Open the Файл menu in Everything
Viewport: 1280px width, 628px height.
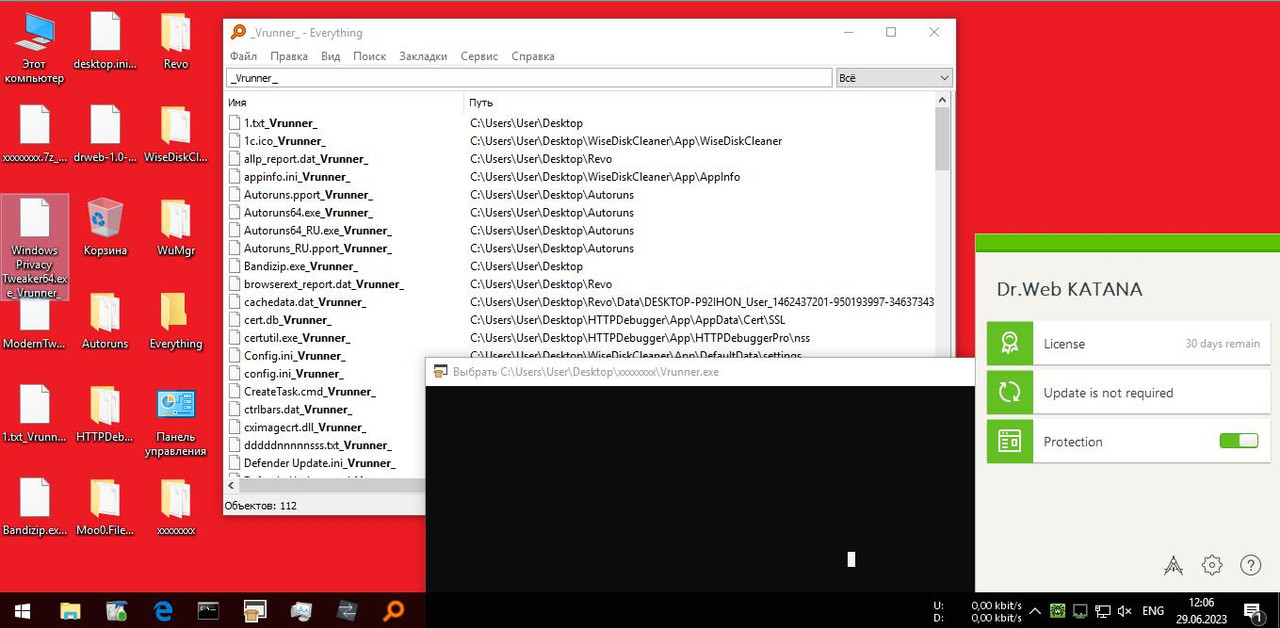coord(243,56)
